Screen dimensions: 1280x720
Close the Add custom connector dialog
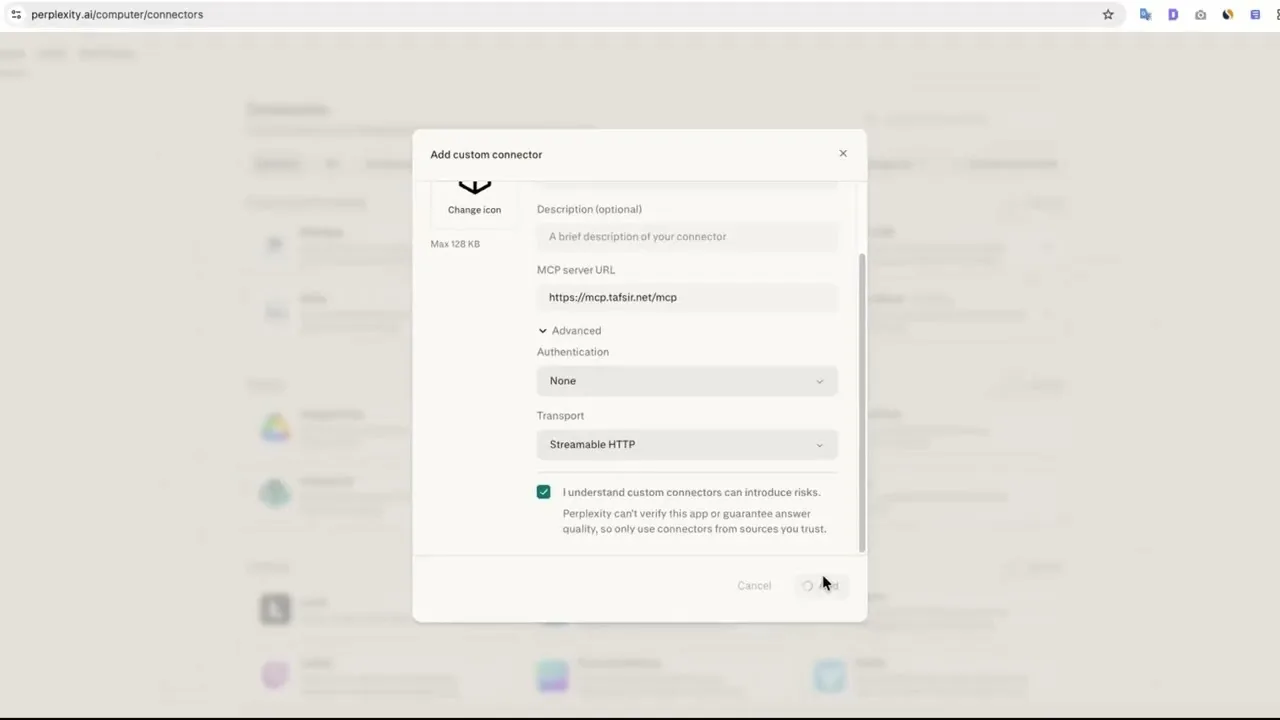coord(843,154)
